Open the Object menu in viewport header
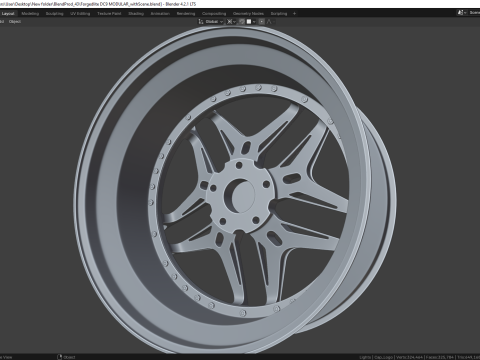The height and width of the screenshot is (360, 480). point(15,22)
